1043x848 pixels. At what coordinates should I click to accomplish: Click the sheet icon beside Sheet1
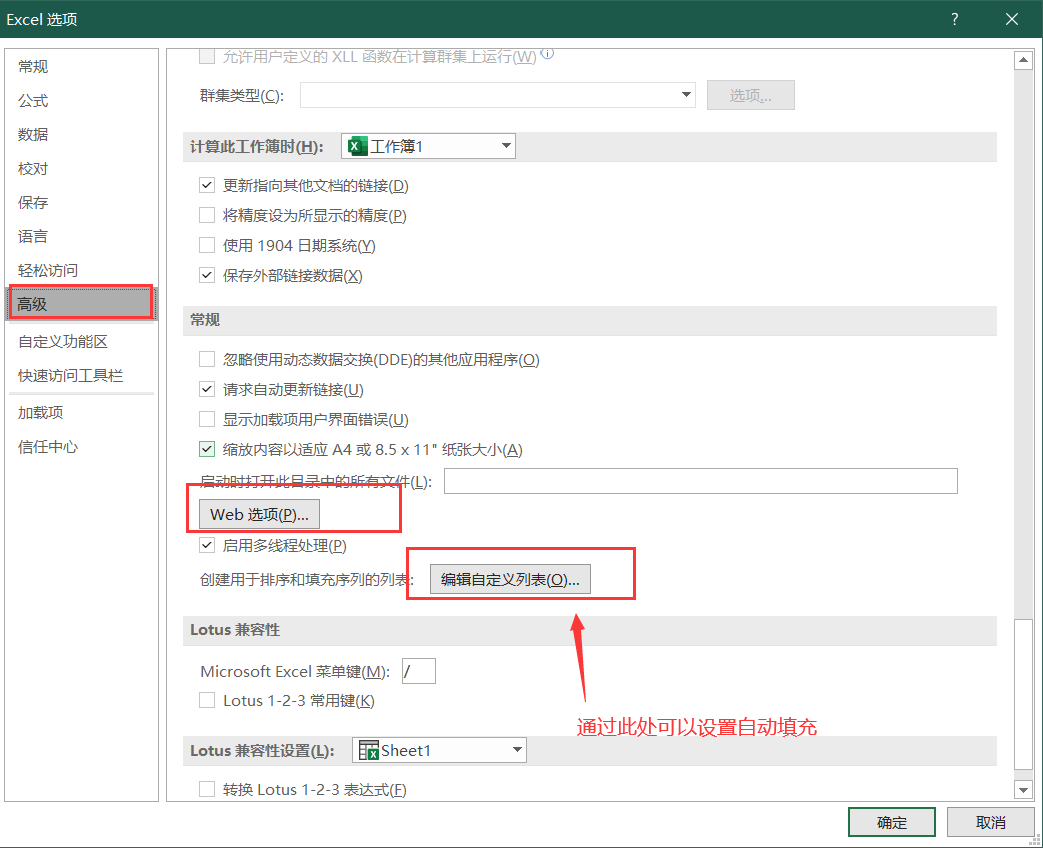tap(369, 750)
